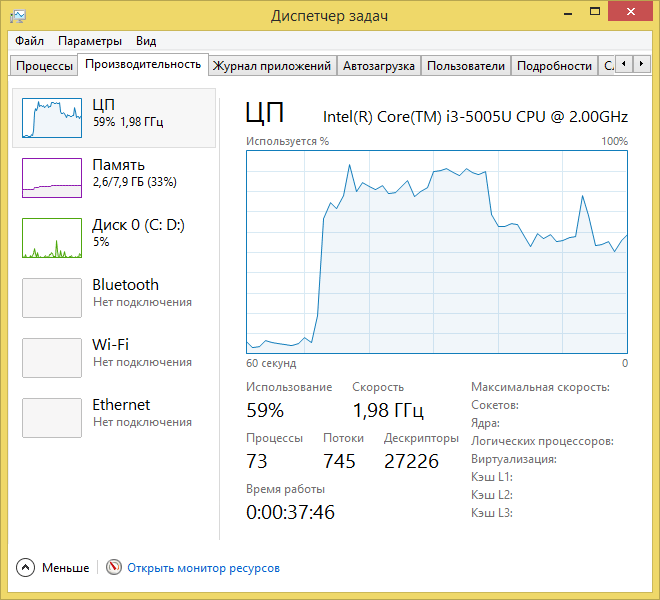Click the 60 секунд axis label
This screenshot has width=660, height=600.
pyautogui.click(x=271, y=363)
